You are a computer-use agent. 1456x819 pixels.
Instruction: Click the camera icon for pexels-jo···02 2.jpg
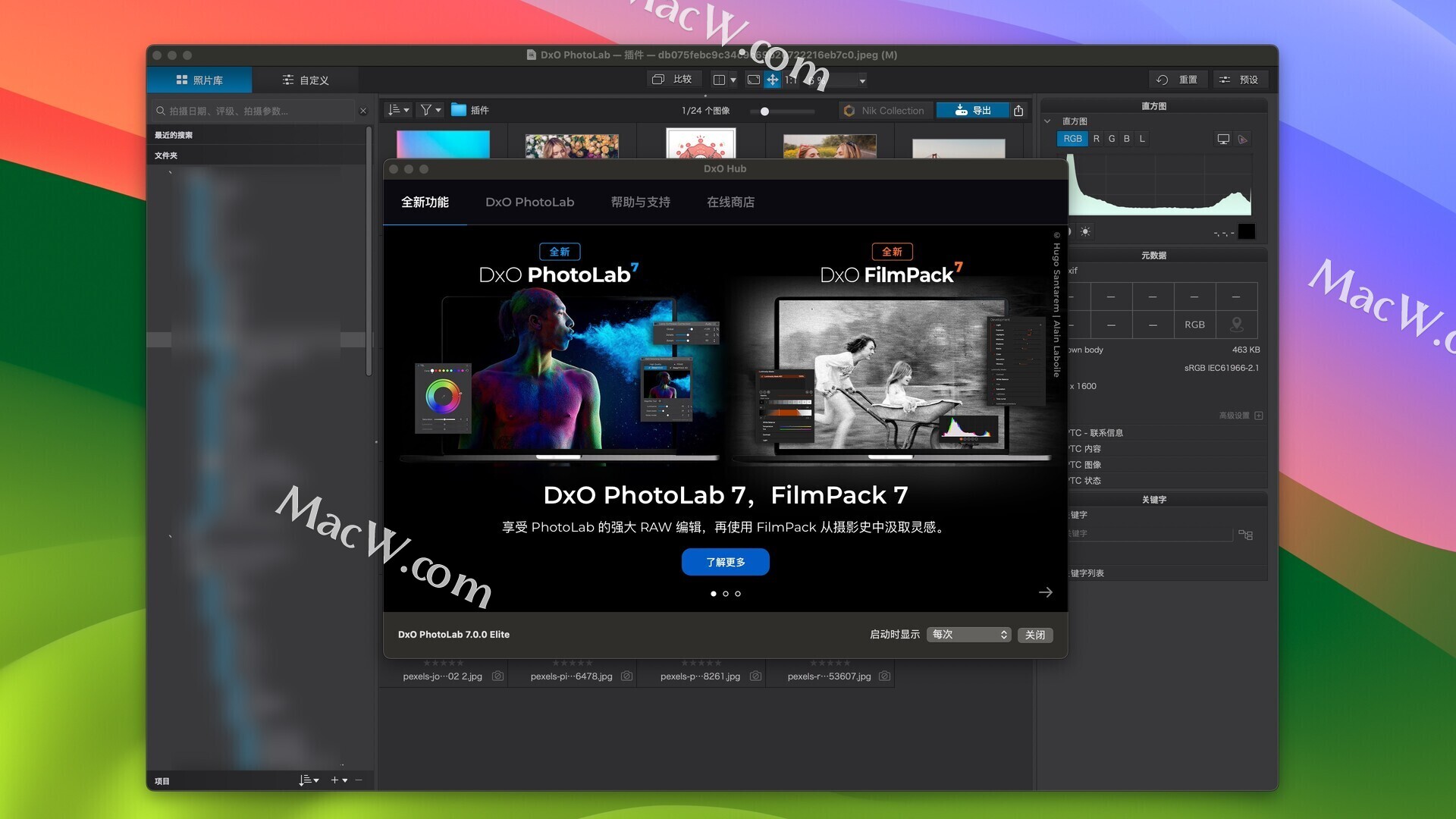pos(497,676)
